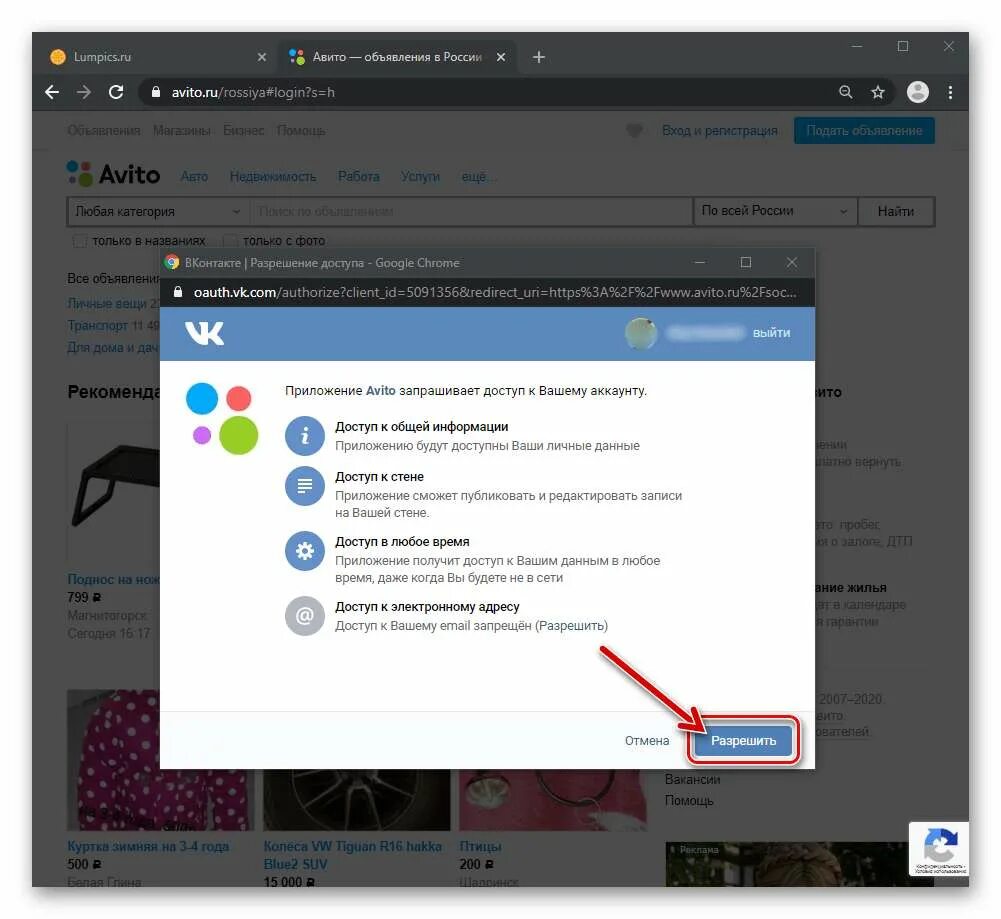Click the Подать объявление button

coord(864,130)
